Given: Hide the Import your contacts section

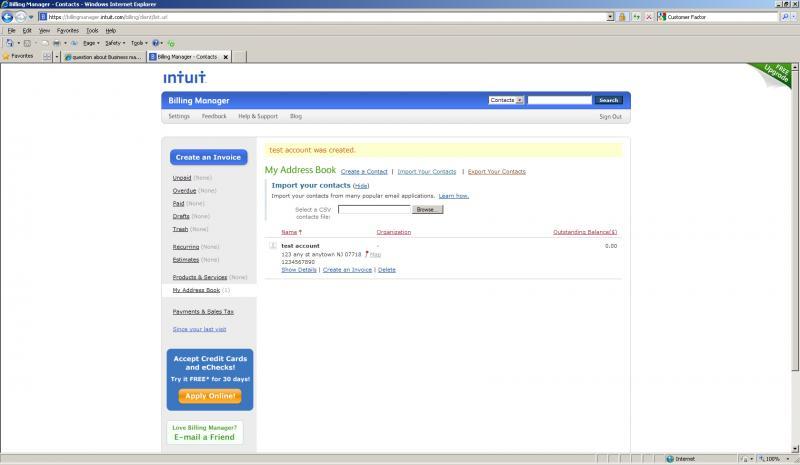Looking at the screenshot, I should (361, 186).
